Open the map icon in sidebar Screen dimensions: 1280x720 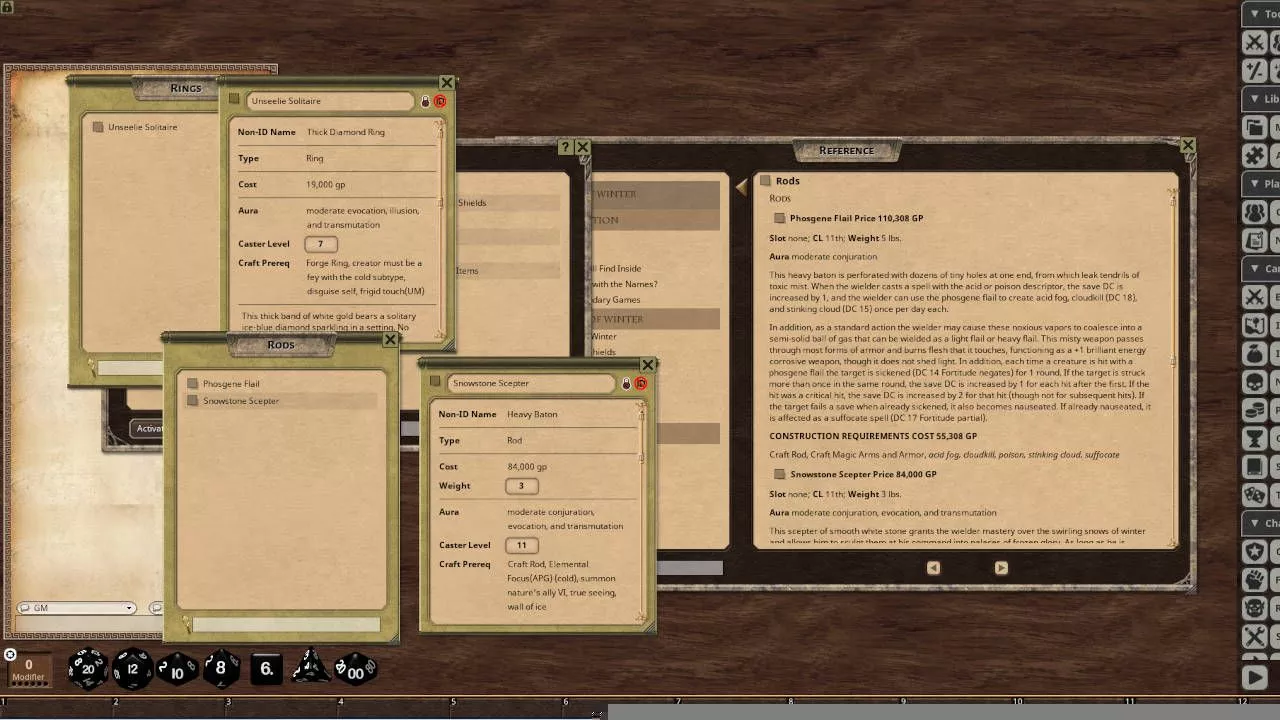click(1254, 325)
